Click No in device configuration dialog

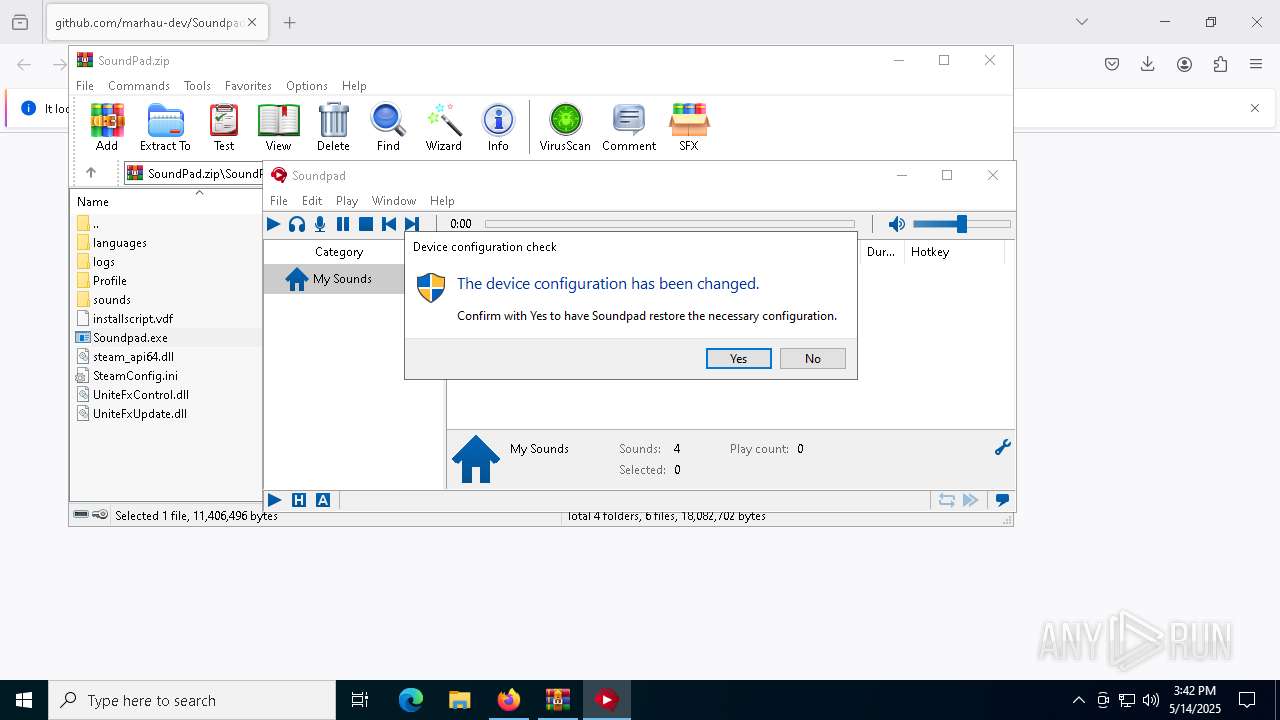tap(812, 358)
